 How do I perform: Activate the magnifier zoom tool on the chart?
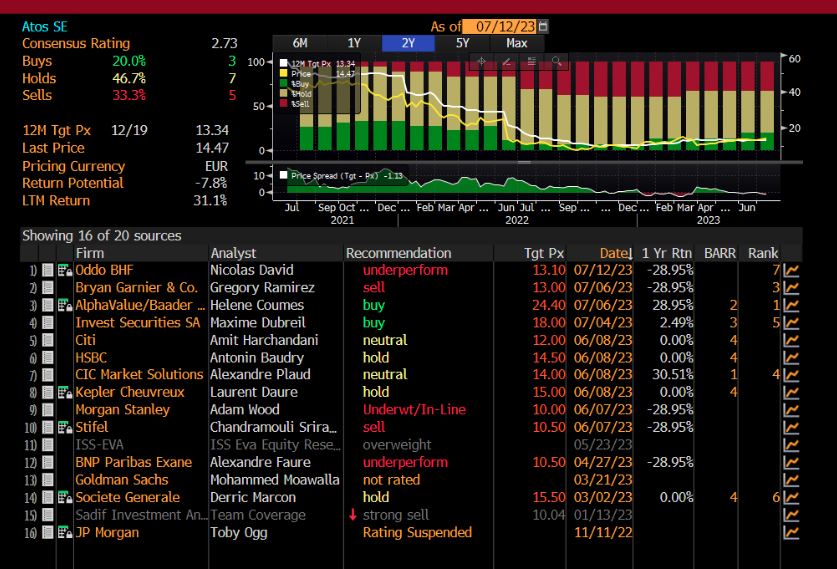click(557, 61)
